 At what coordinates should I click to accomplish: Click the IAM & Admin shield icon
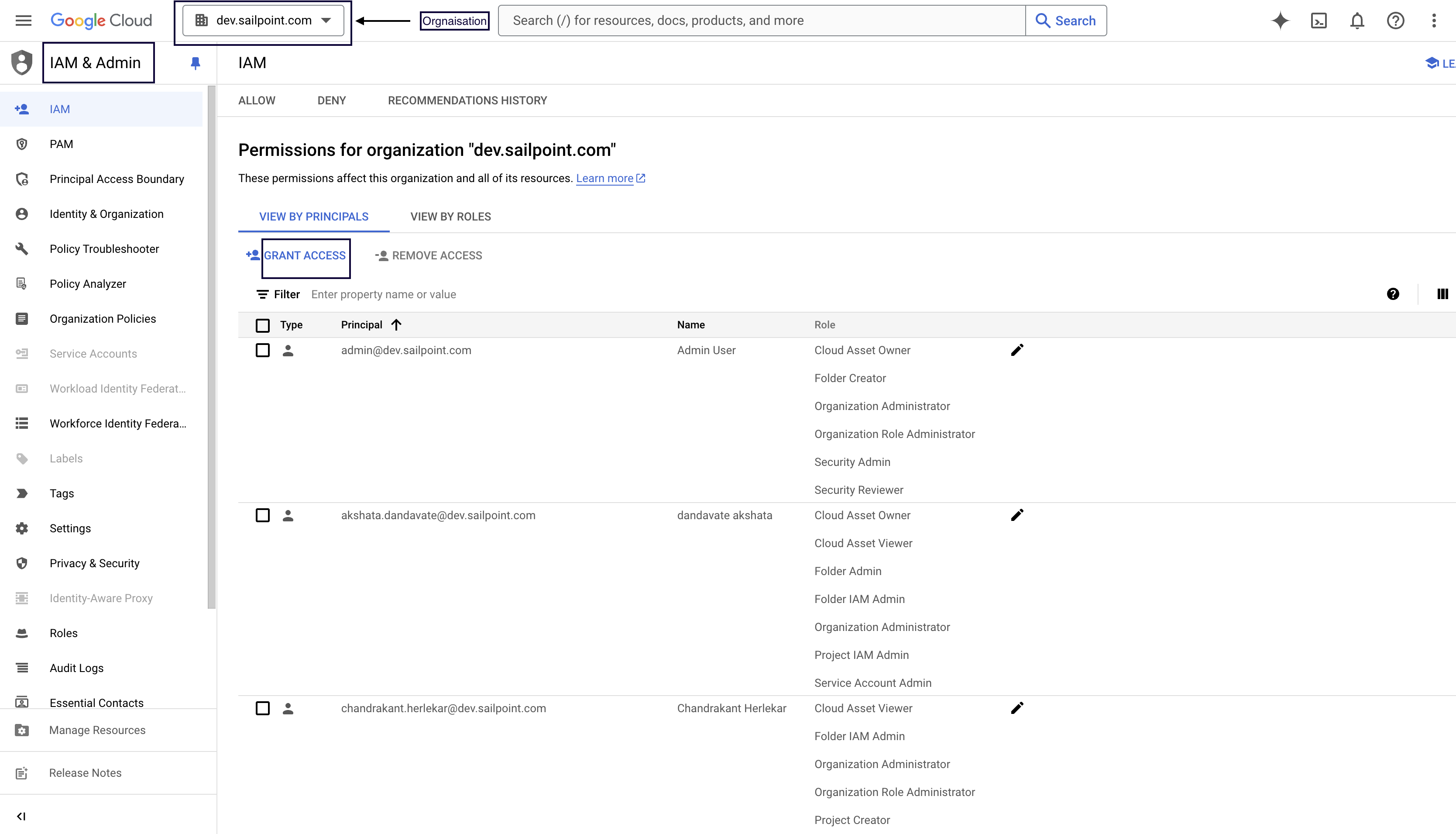[22, 62]
